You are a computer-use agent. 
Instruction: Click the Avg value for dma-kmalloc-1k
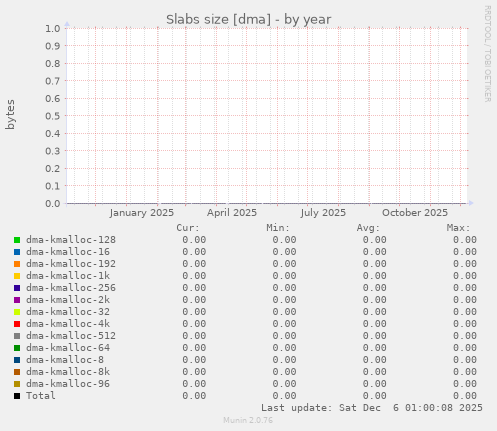coord(375,276)
